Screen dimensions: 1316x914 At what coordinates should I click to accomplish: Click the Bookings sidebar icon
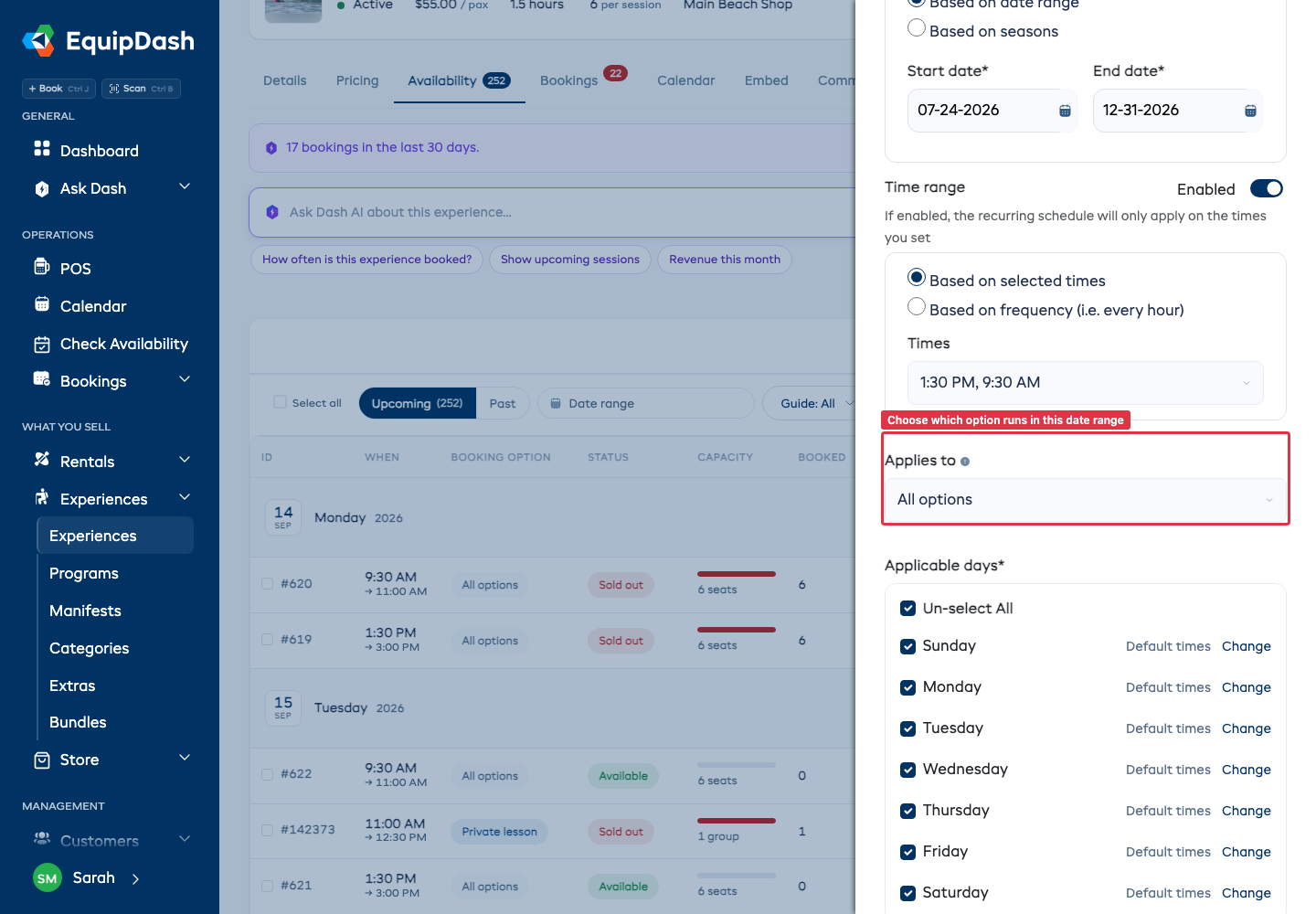click(42, 379)
